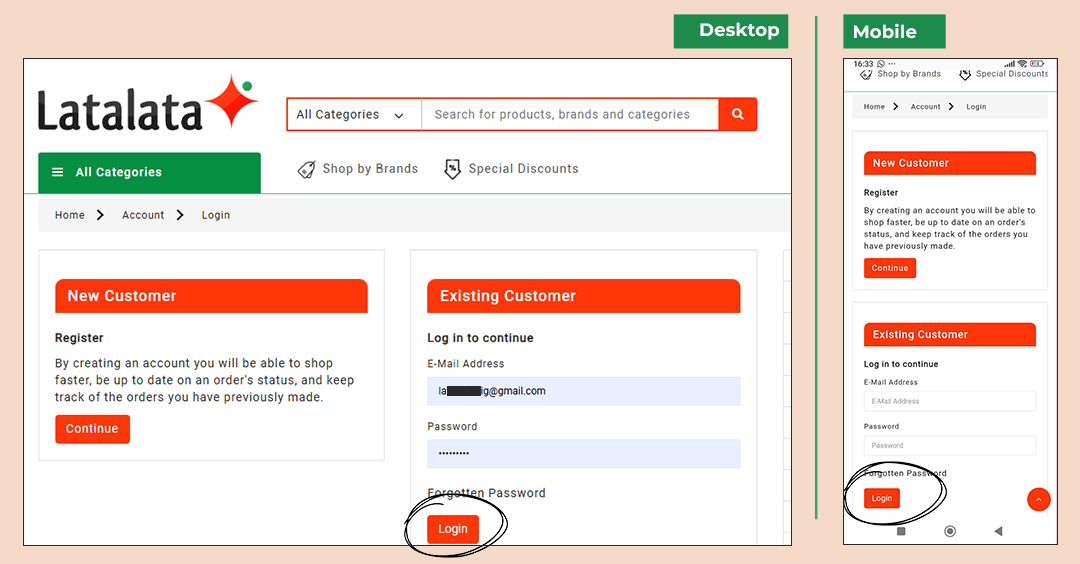This screenshot has width=1080, height=564.
Task: Tap the mobile Android recents square
Action: click(x=901, y=531)
